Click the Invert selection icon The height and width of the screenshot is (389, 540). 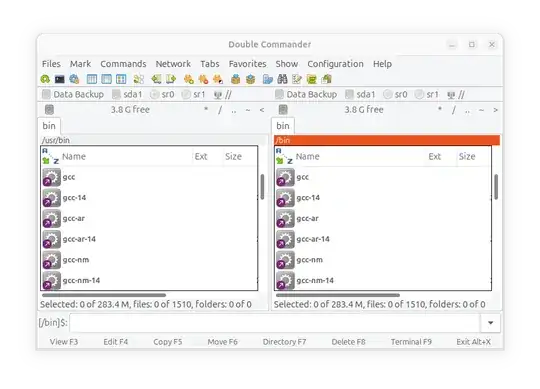click(218, 79)
